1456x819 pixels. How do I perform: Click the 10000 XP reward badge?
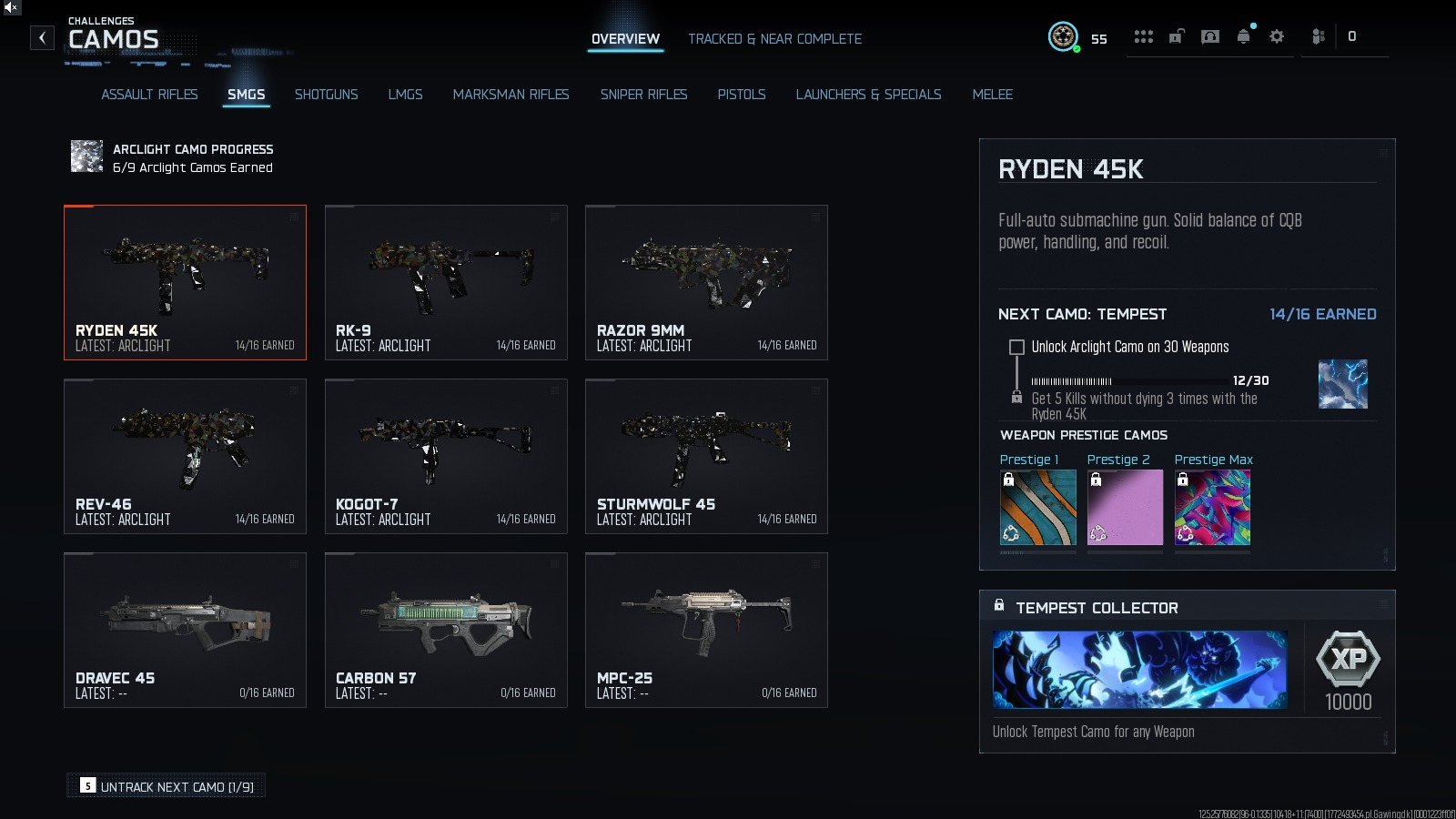pos(1349,672)
